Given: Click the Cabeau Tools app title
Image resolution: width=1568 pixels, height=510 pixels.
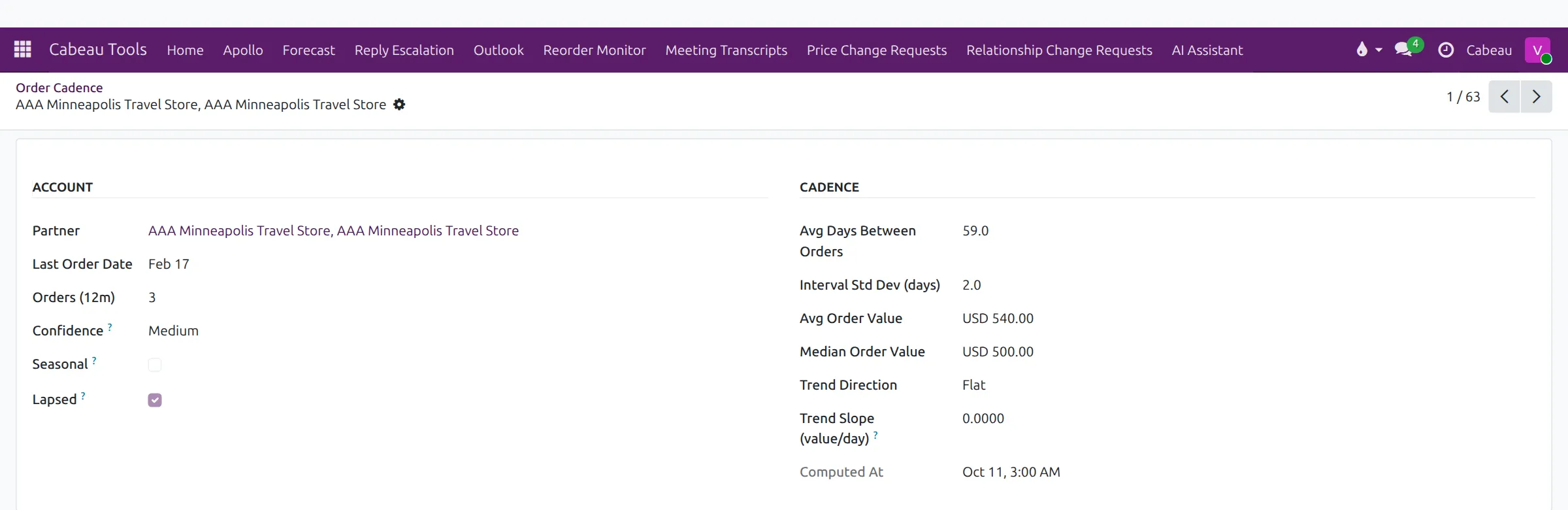Looking at the screenshot, I should (x=98, y=50).
